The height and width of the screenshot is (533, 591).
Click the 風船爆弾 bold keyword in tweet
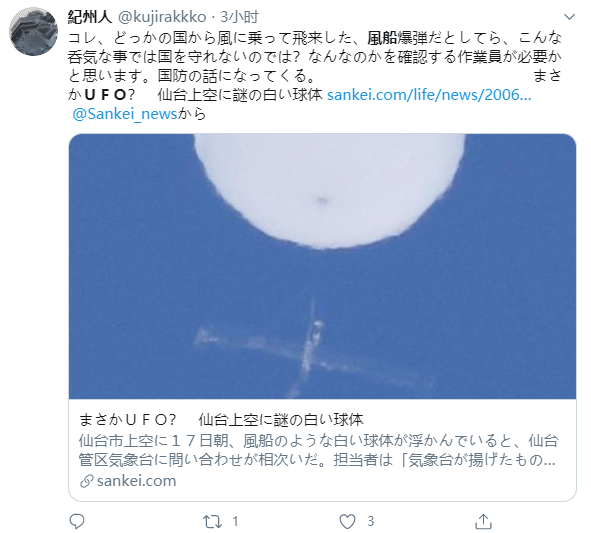tap(397, 38)
